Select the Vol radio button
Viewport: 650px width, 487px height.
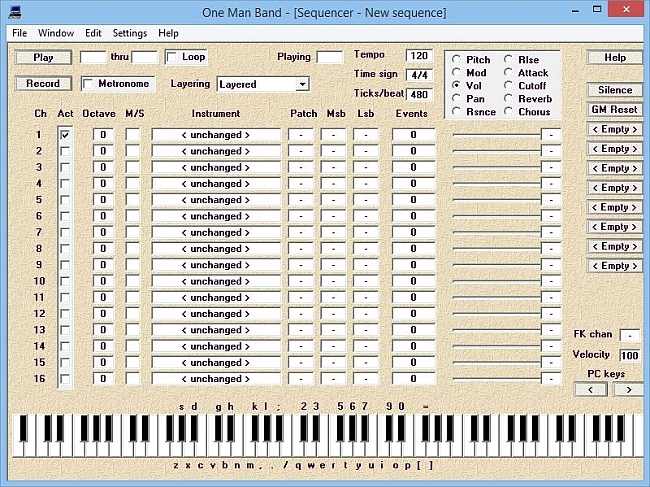(456, 85)
